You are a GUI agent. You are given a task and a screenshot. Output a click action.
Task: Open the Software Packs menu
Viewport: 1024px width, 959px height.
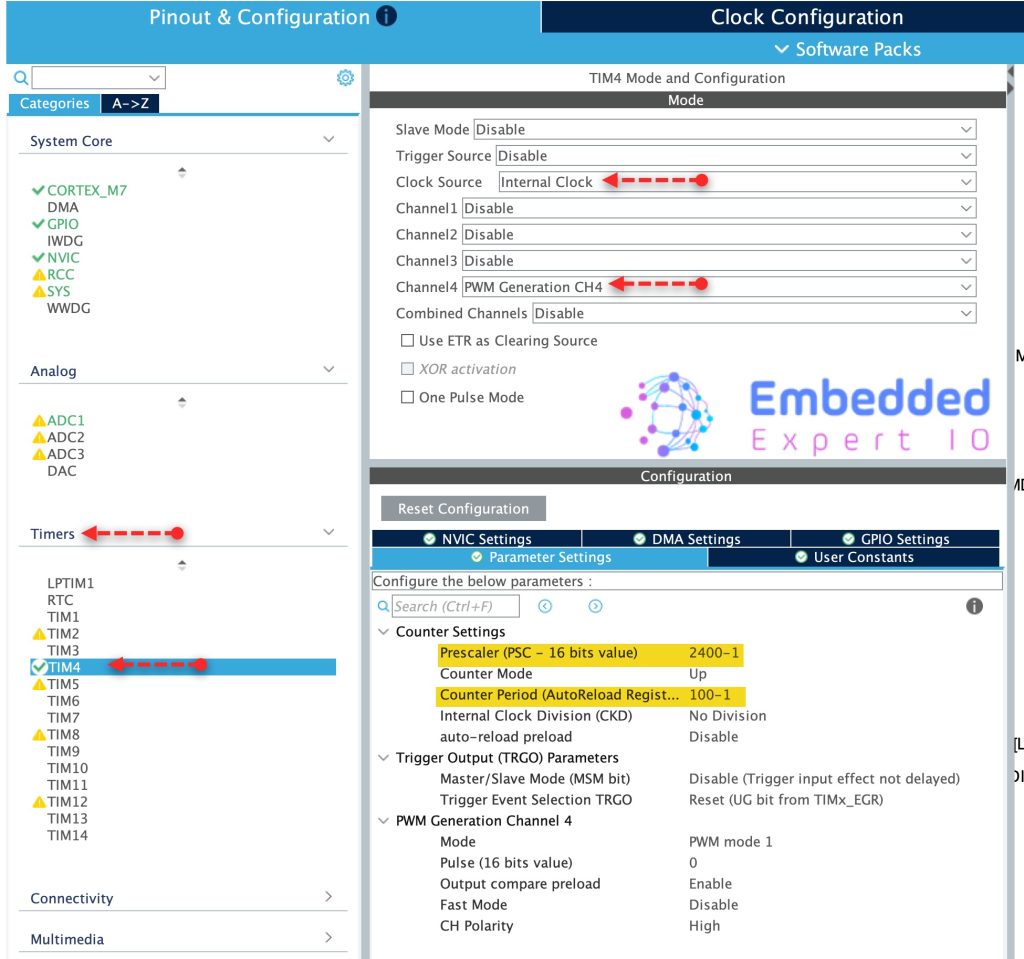(848, 49)
